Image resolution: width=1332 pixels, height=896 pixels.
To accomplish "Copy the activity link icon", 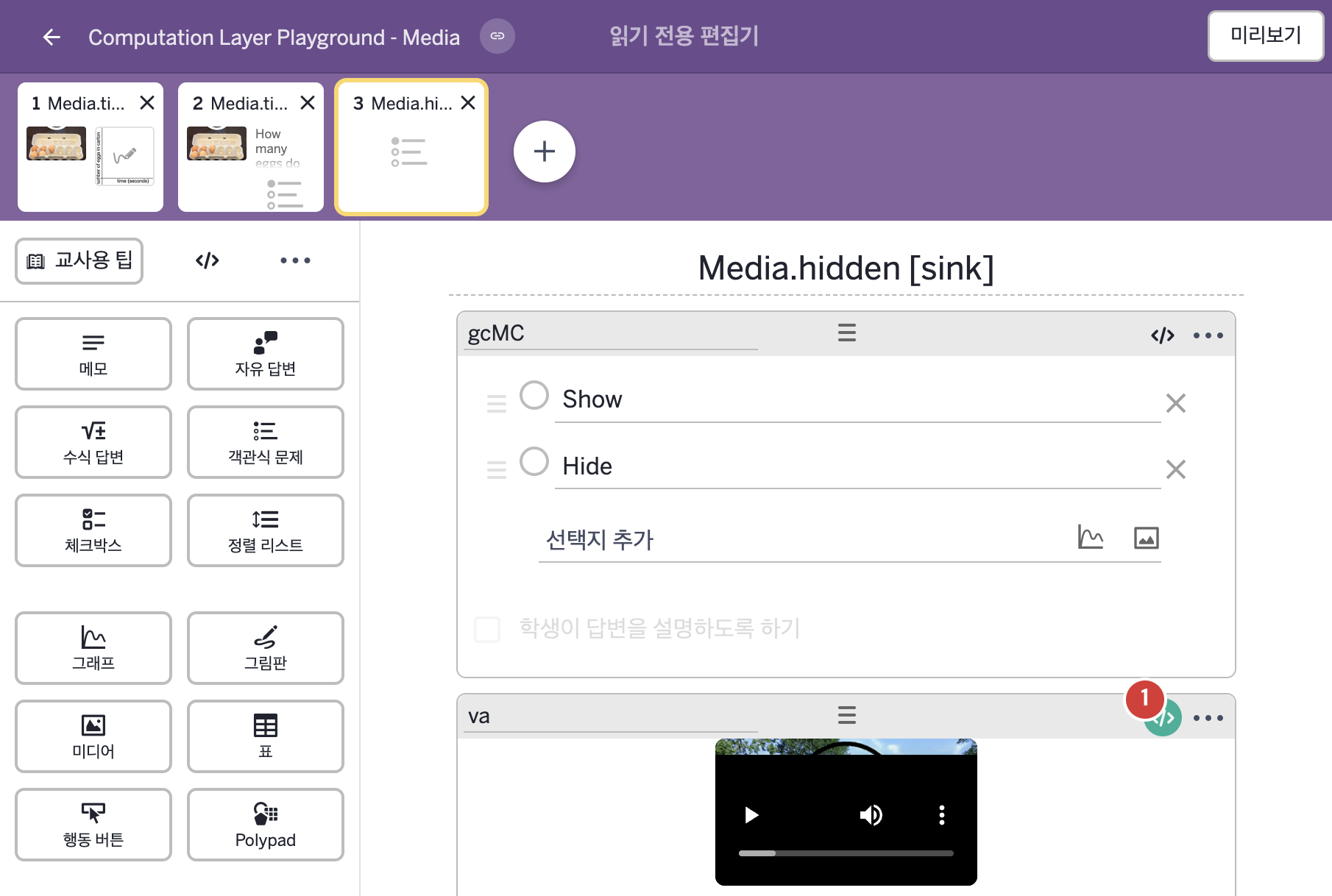I will click(497, 36).
